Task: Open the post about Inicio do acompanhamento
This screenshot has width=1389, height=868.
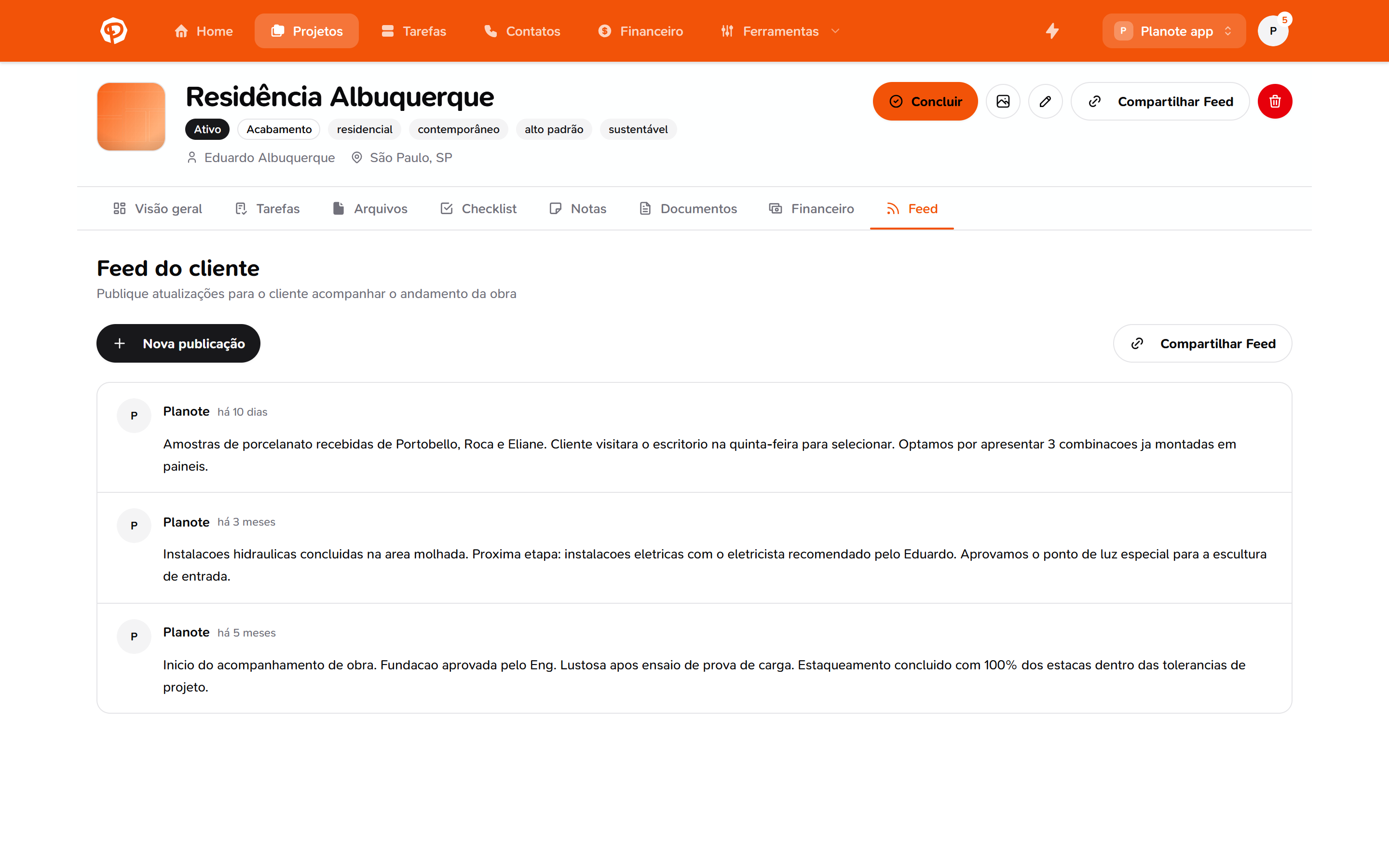Action: (x=694, y=658)
